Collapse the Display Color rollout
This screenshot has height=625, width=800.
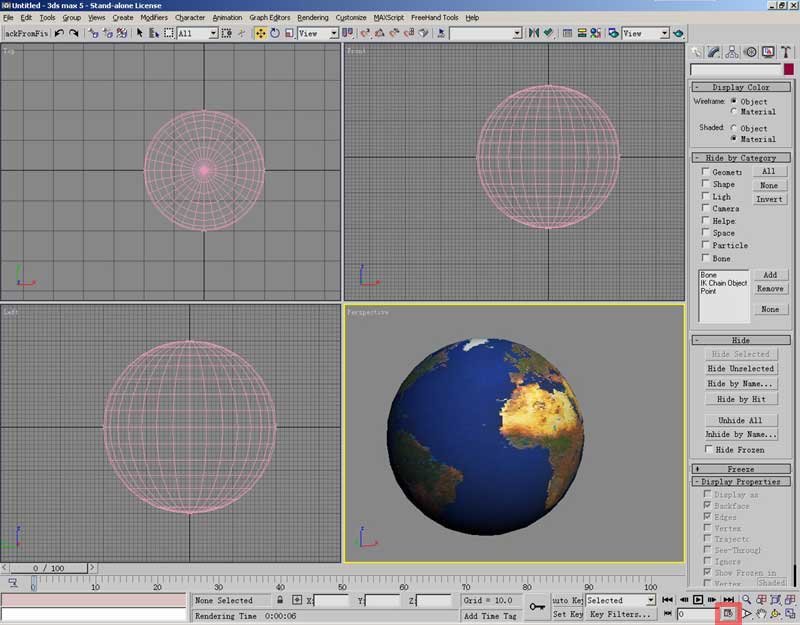[740, 87]
